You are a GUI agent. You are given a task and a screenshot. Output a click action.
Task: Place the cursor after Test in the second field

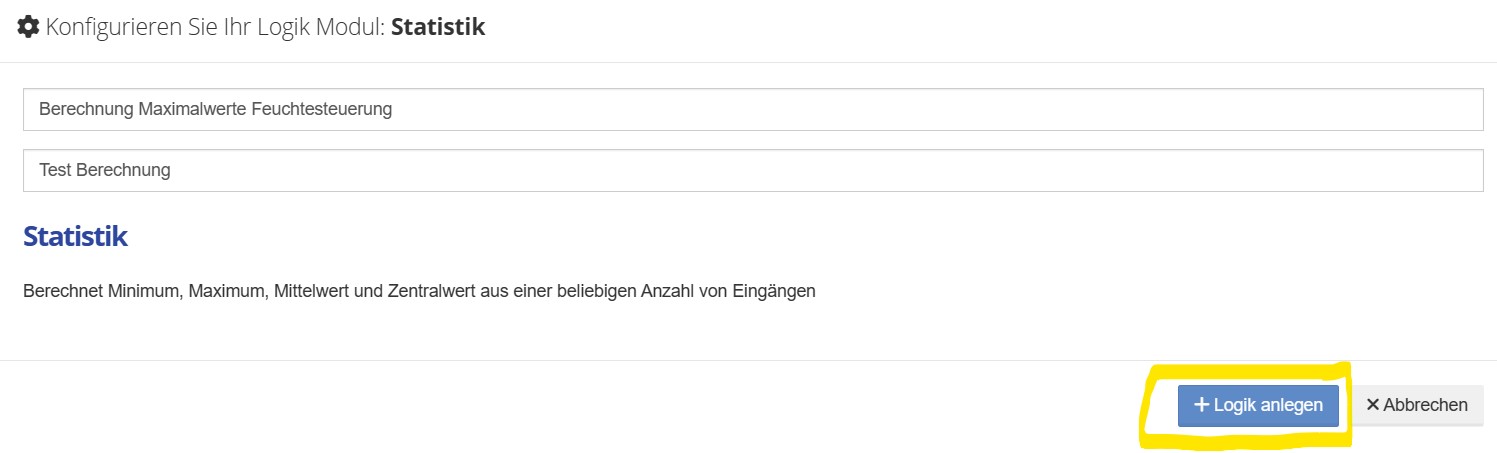[72, 170]
